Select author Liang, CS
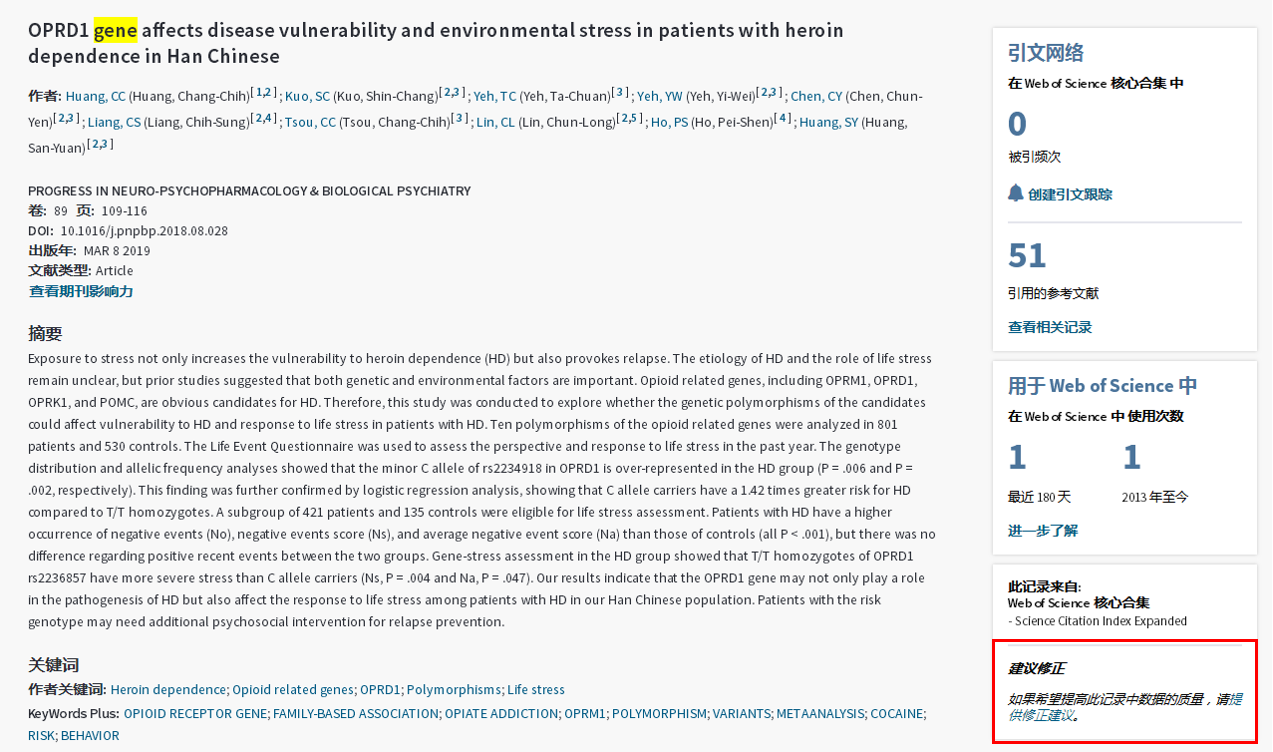 [x=114, y=123]
